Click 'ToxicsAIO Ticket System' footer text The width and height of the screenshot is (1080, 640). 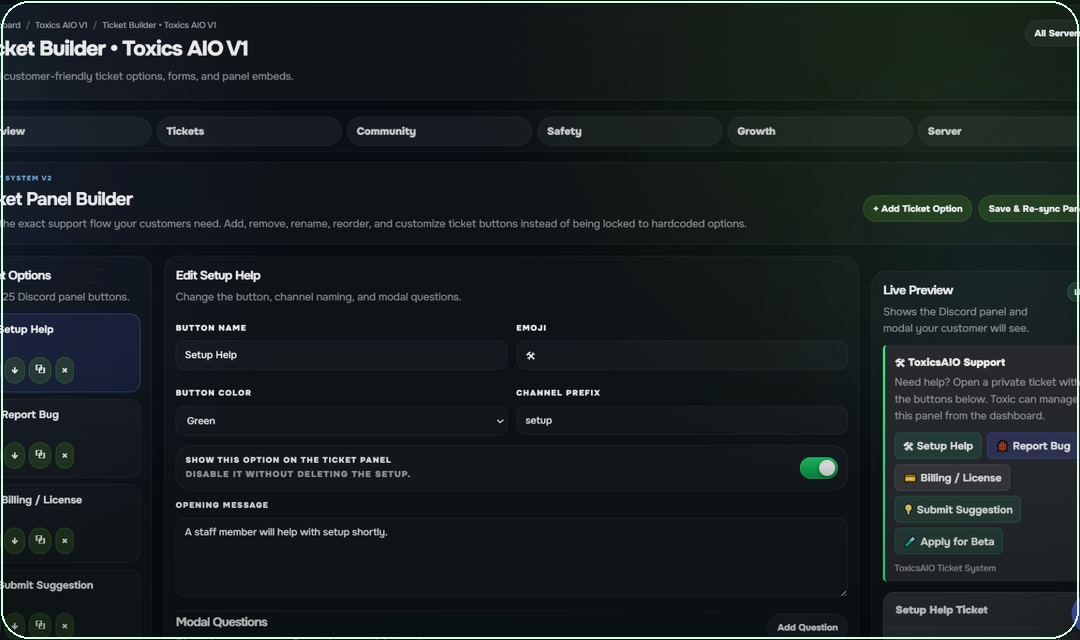945,568
